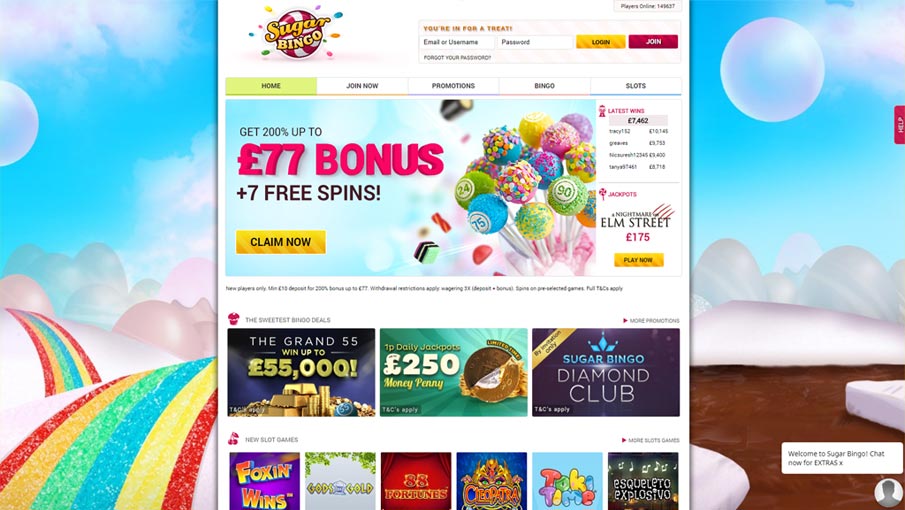
Task: Go to the Slots tab
Action: (x=635, y=86)
